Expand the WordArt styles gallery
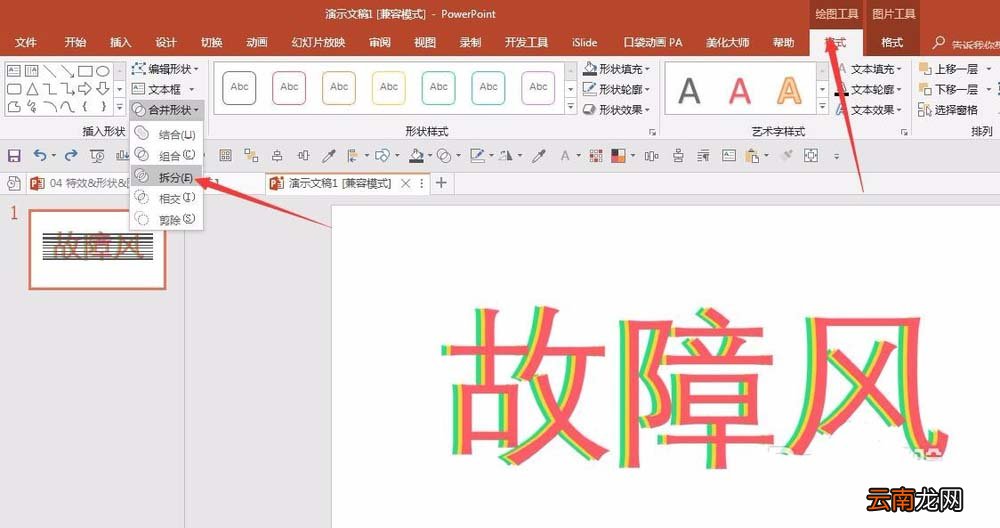Viewport: 1000px width, 528px height. coord(823,107)
